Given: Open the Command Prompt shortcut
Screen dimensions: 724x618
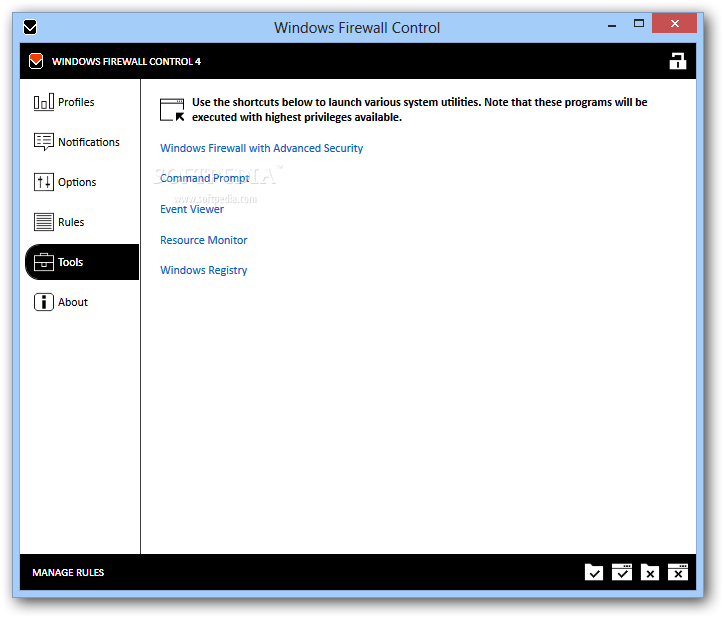Looking at the screenshot, I should click(205, 178).
